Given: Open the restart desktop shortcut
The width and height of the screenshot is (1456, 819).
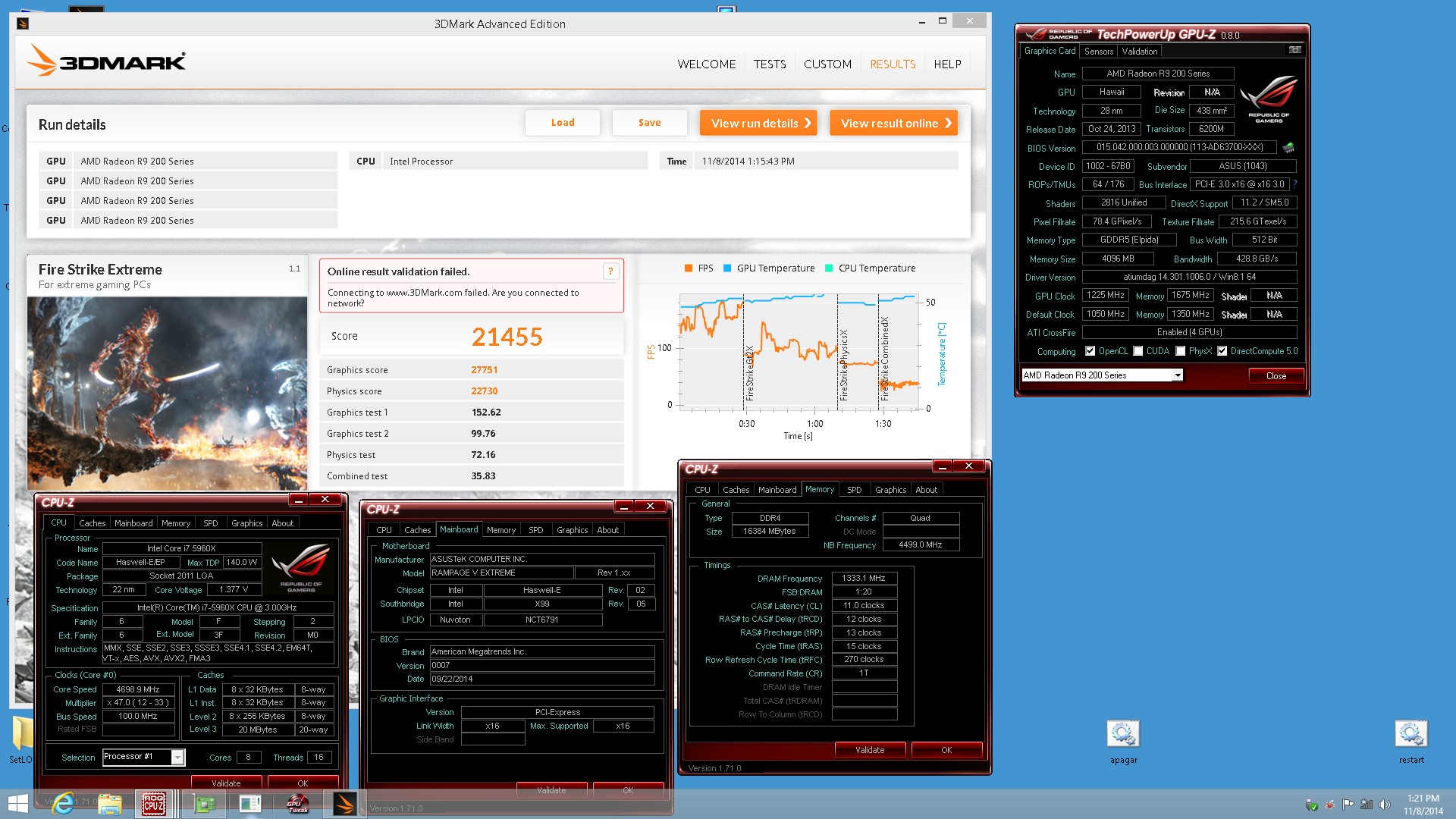Looking at the screenshot, I should (1411, 734).
